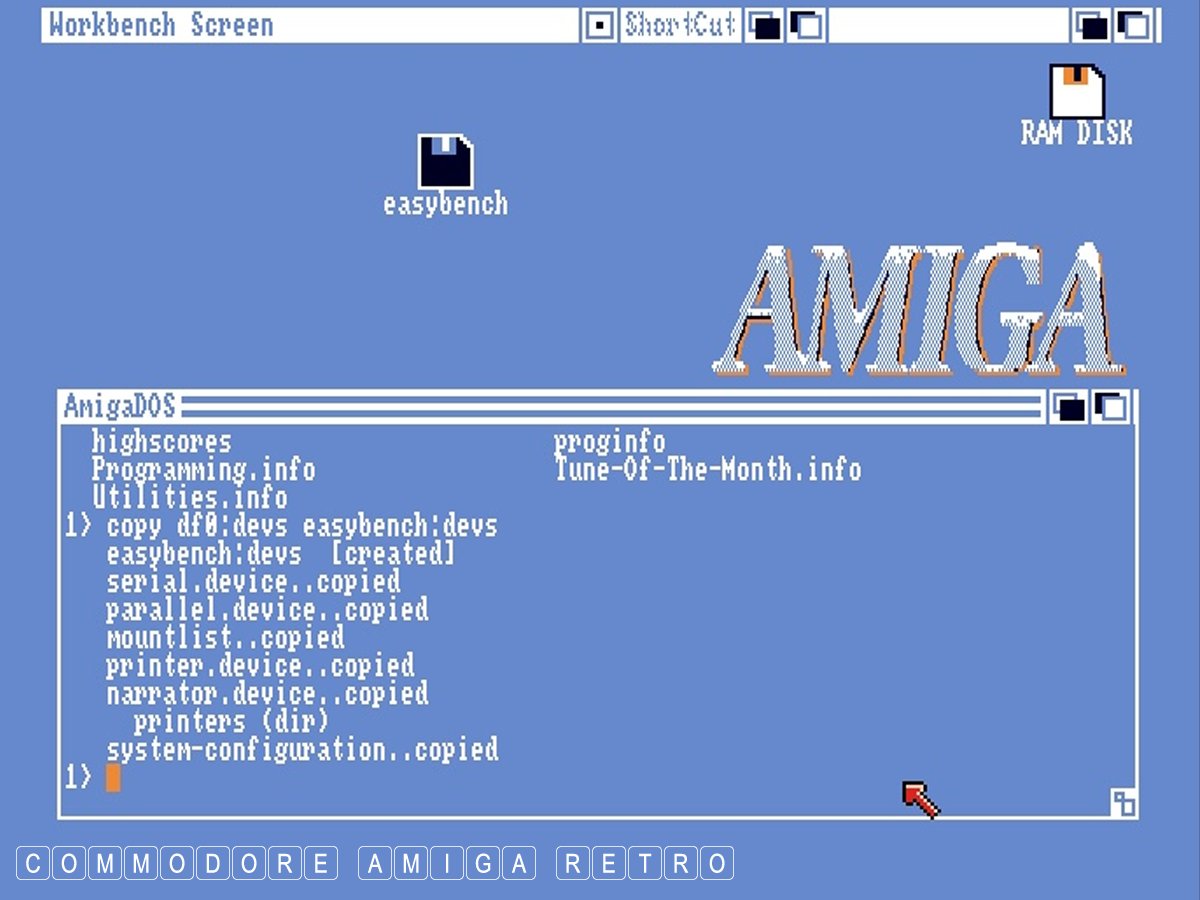
Task: Click the system-configuration..copied output line
Action: (x=302, y=750)
